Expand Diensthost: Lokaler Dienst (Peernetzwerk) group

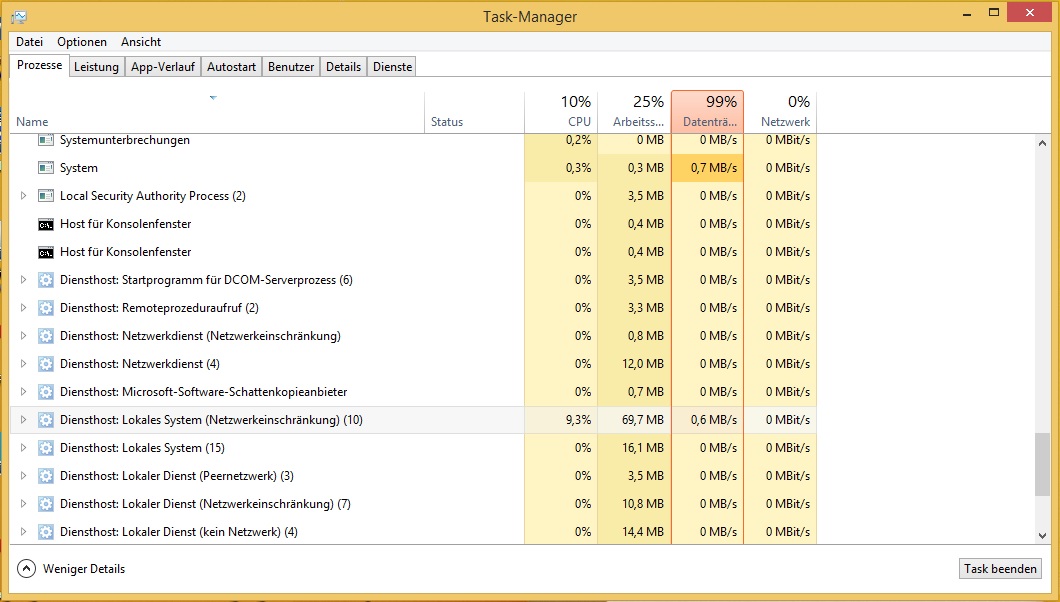24,476
